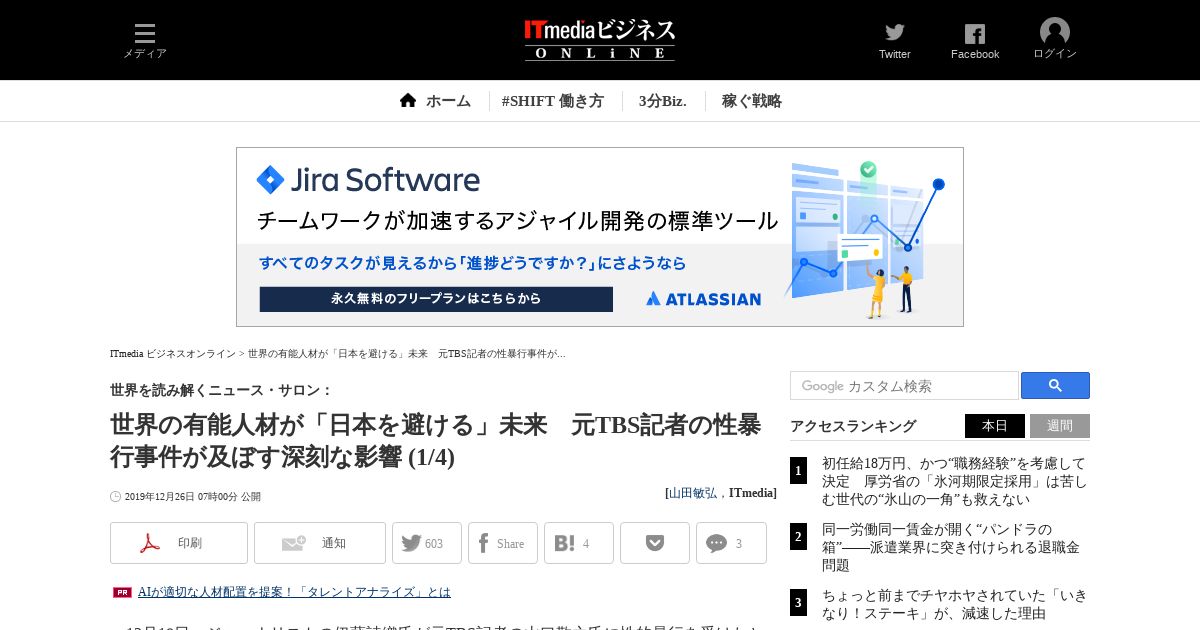Open the 3分Biz. section
This screenshot has width=1200, height=630.
(663, 101)
